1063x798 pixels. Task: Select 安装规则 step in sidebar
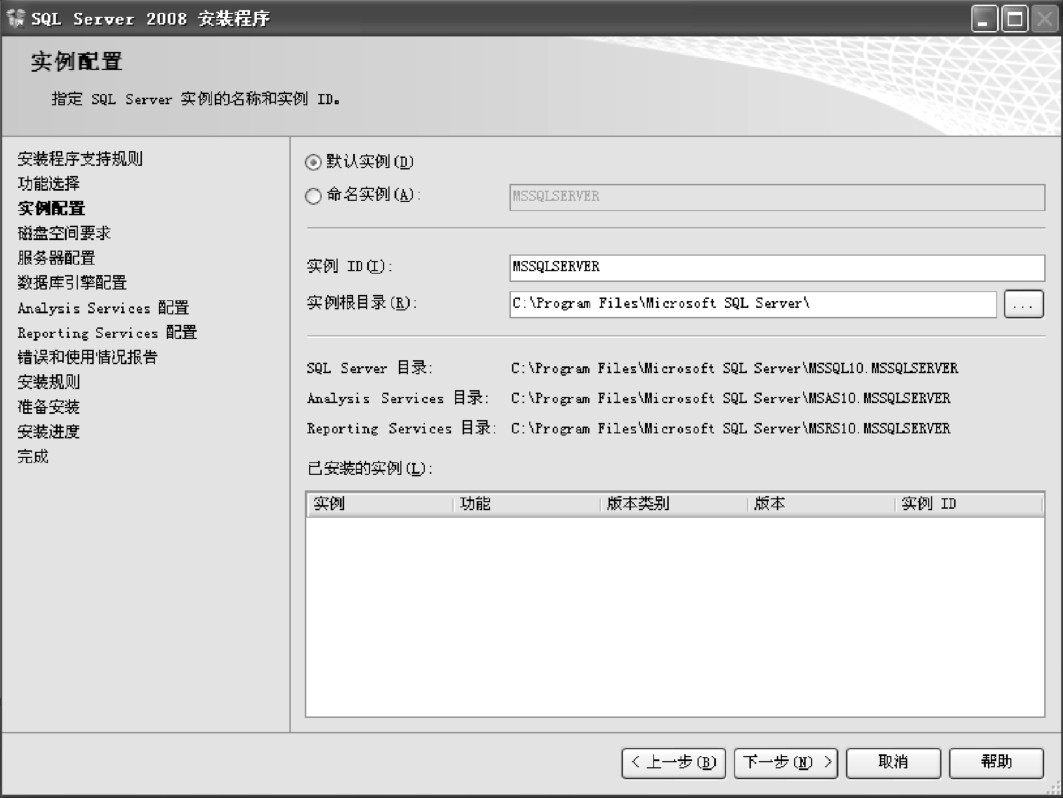tap(49, 382)
